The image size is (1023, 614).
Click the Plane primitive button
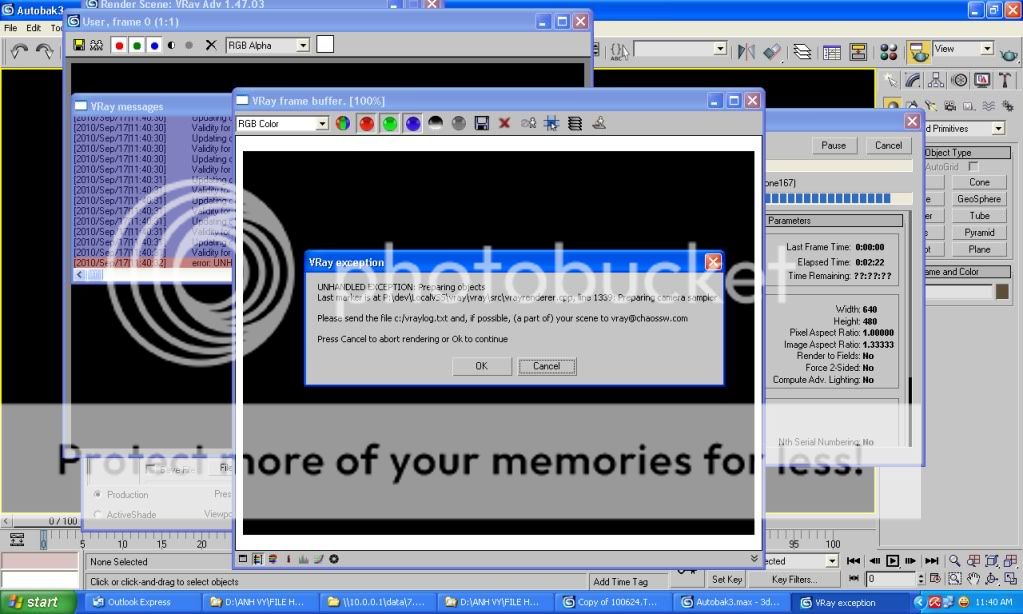coord(979,249)
